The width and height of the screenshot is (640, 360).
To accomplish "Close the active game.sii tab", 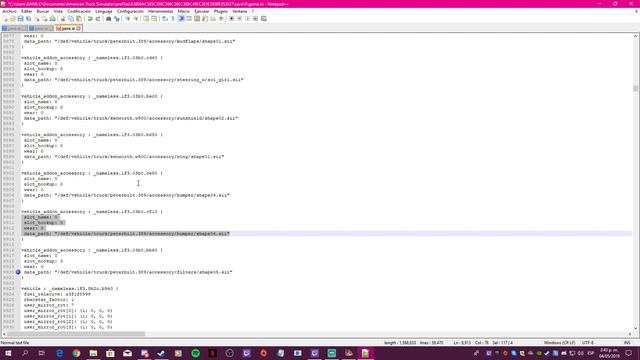I will click(x=78, y=29).
